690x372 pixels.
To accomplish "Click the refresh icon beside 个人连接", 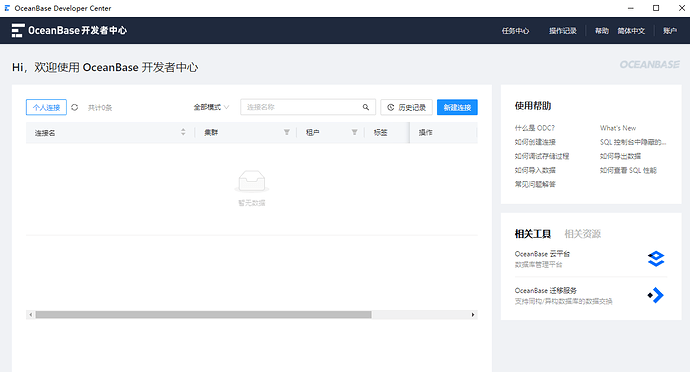I will click(74, 107).
